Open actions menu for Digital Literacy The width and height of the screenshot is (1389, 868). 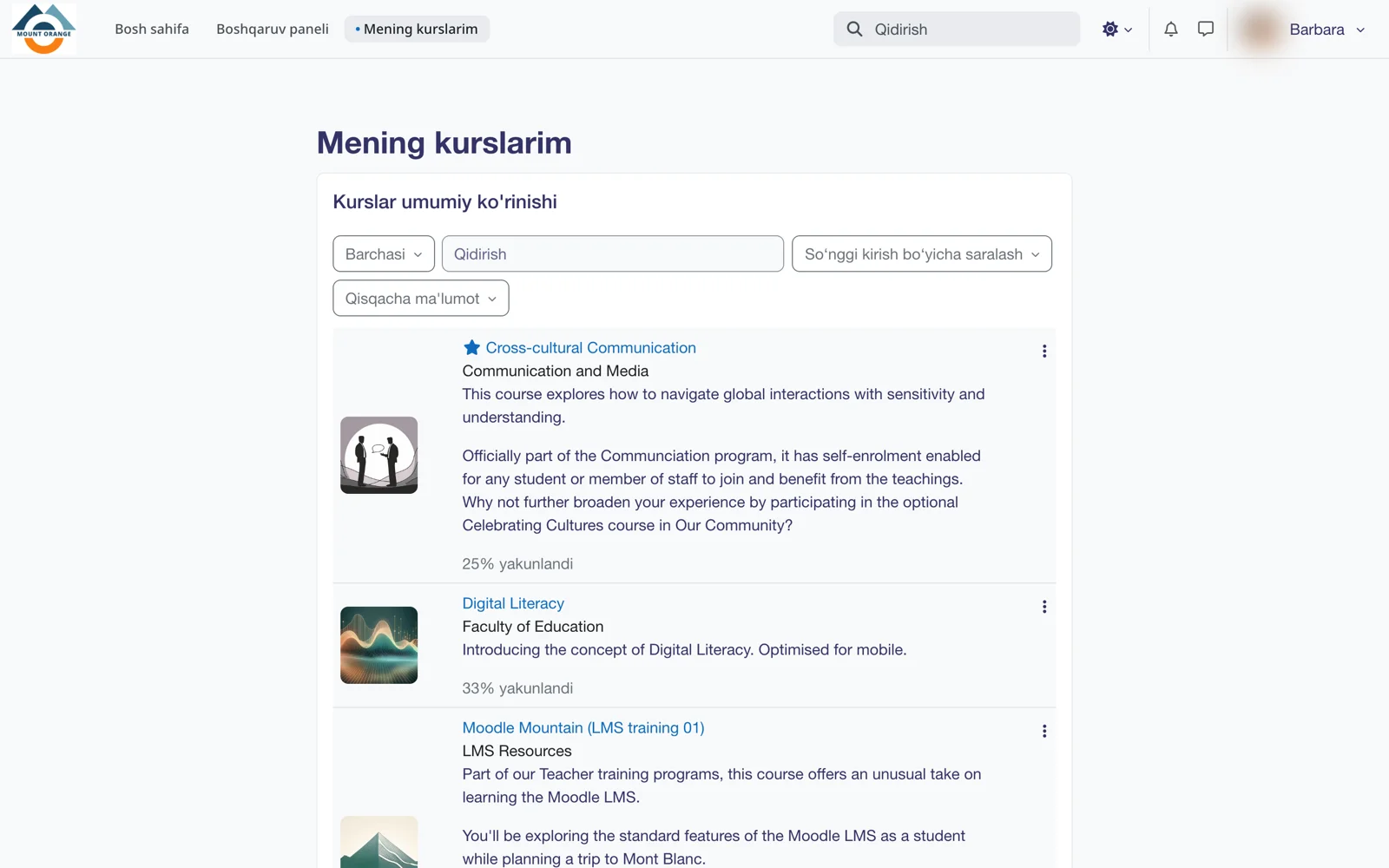tap(1043, 607)
